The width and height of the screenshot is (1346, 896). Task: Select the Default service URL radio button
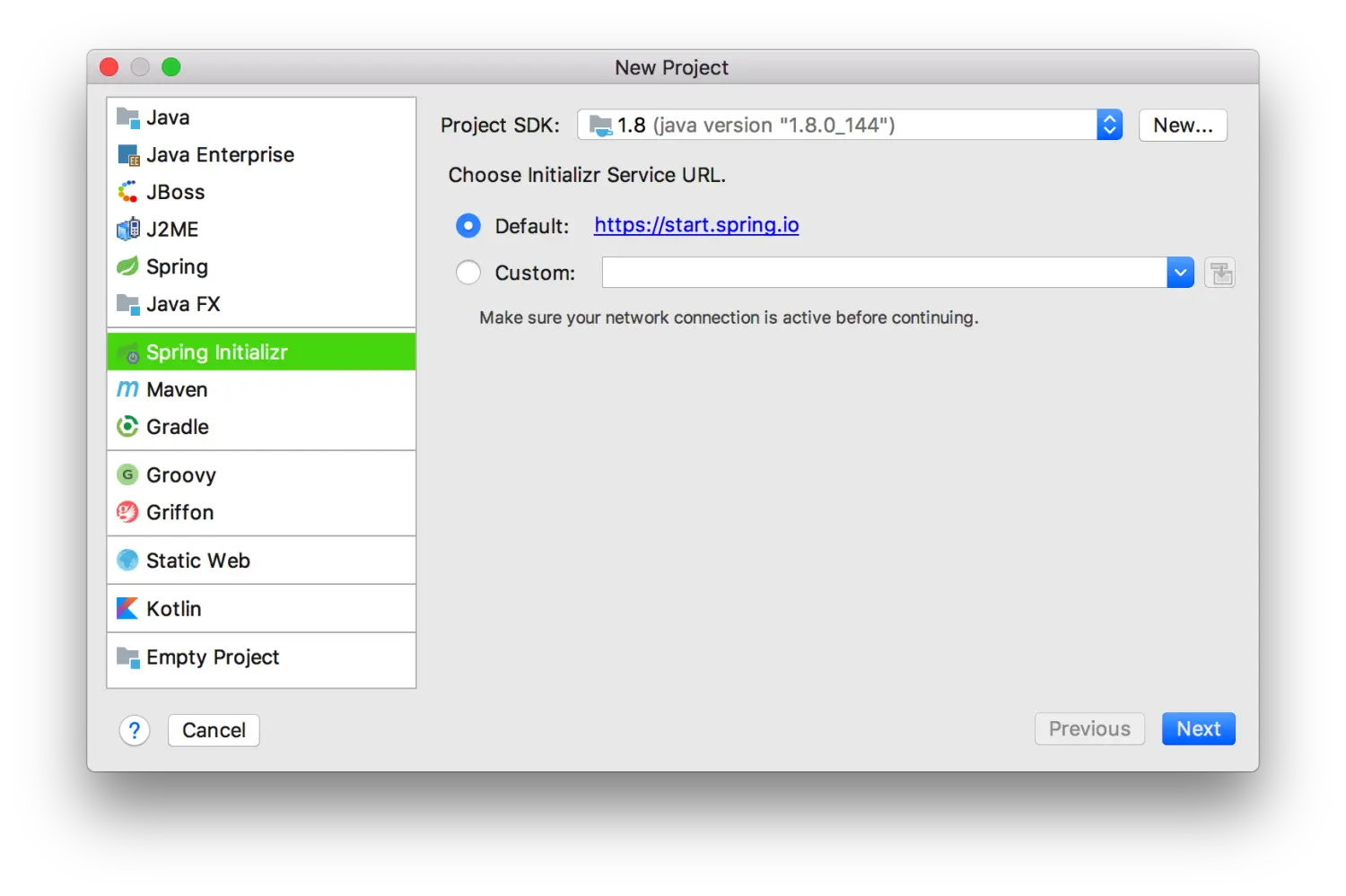(x=468, y=226)
